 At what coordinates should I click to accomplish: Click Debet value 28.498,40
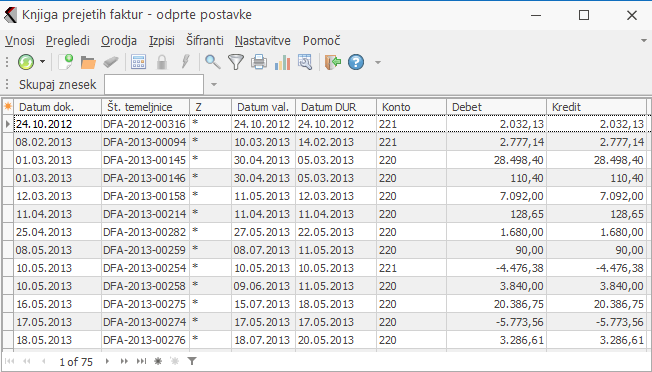(x=496, y=160)
